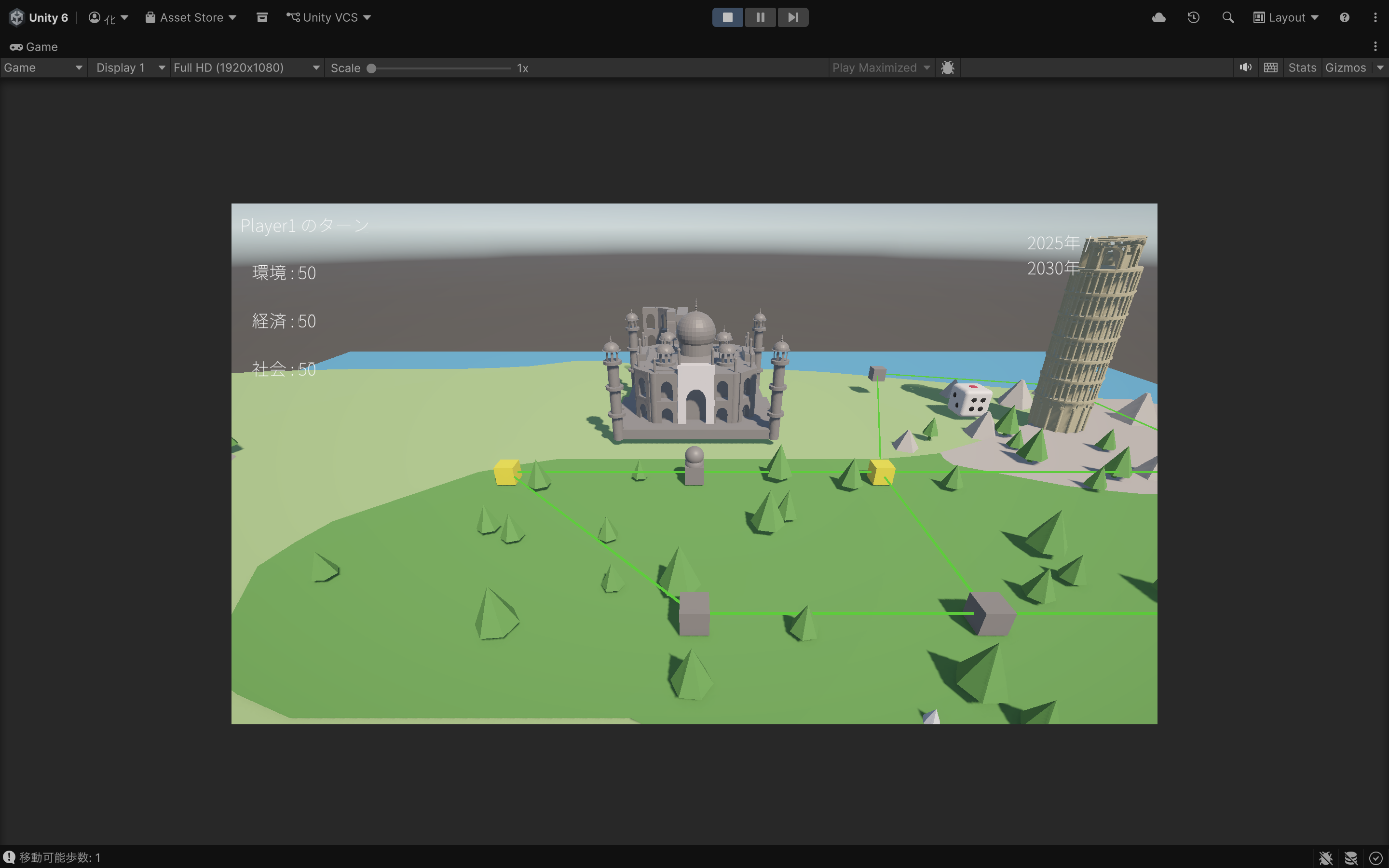The width and height of the screenshot is (1389, 868).
Task: Click the gray player pawn
Action: (x=694, y=465)
